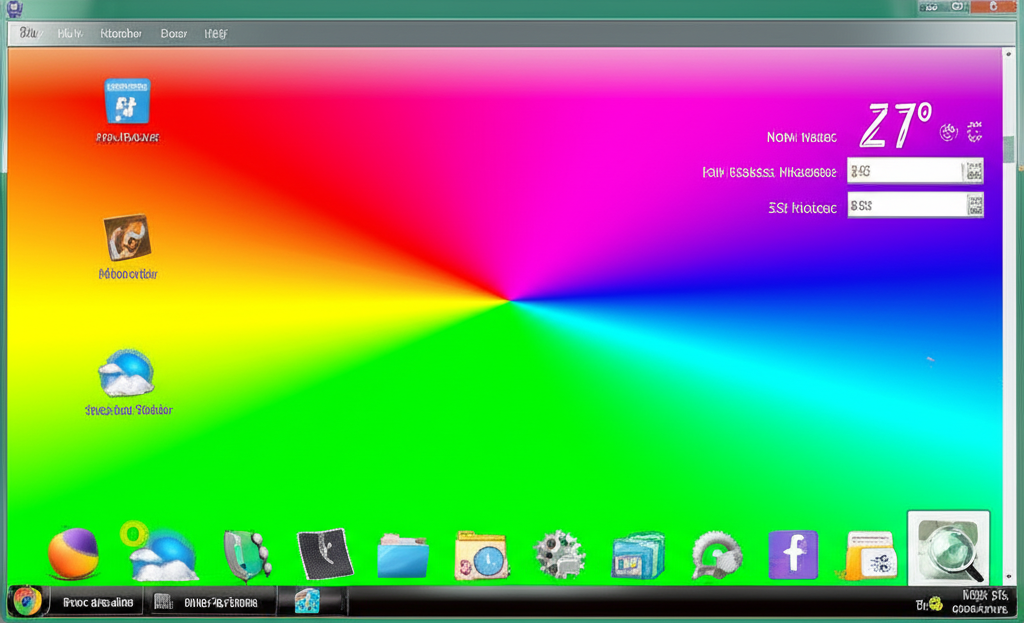Viewport: 1024px width, 623px height.
Task: Open the gears settings icon in the dock
Action: (x=557, y=553)
